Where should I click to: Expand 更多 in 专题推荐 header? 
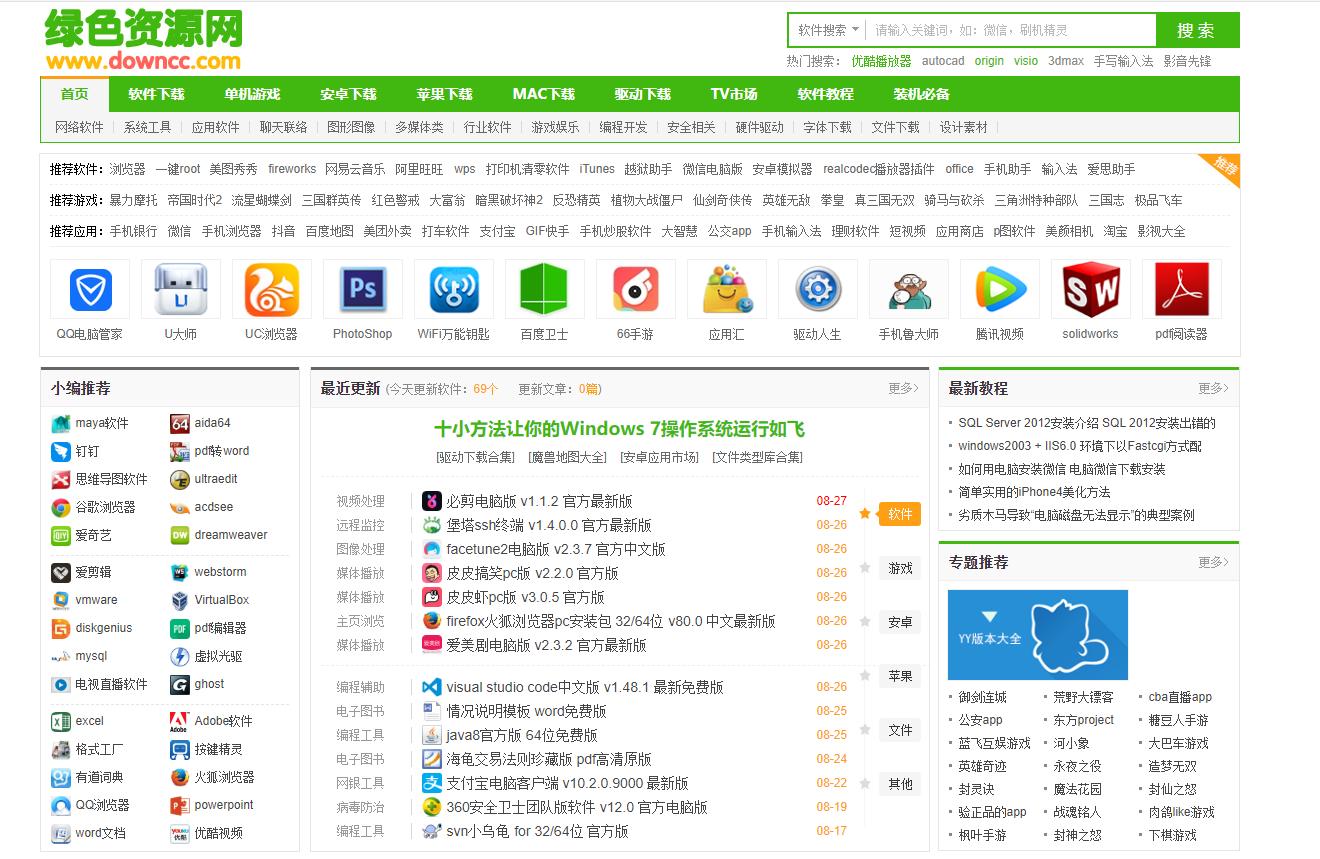[x=1213, y=562]
